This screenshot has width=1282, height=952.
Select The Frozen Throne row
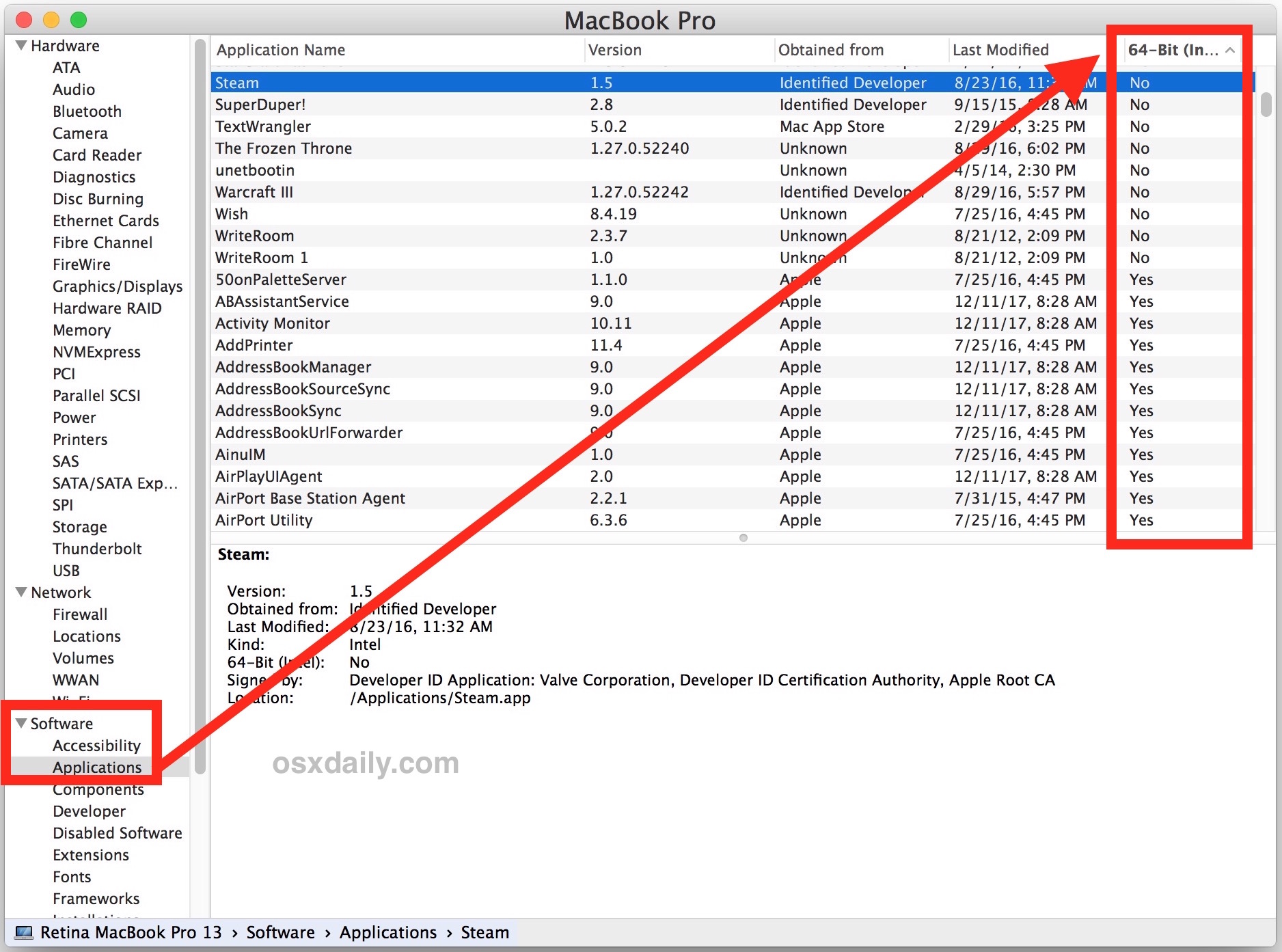[733, 148]
